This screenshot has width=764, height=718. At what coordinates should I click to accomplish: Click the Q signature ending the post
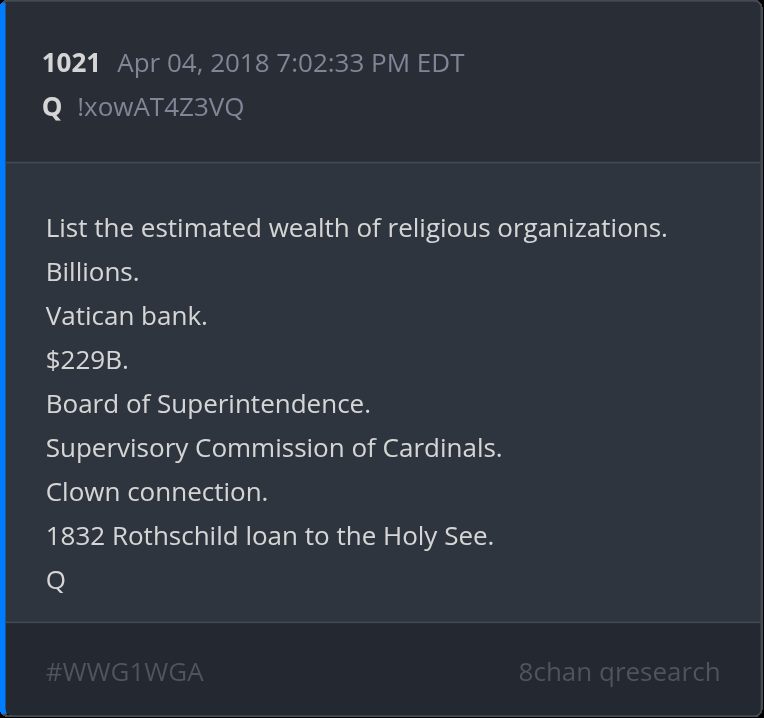(x=56, y=580)
